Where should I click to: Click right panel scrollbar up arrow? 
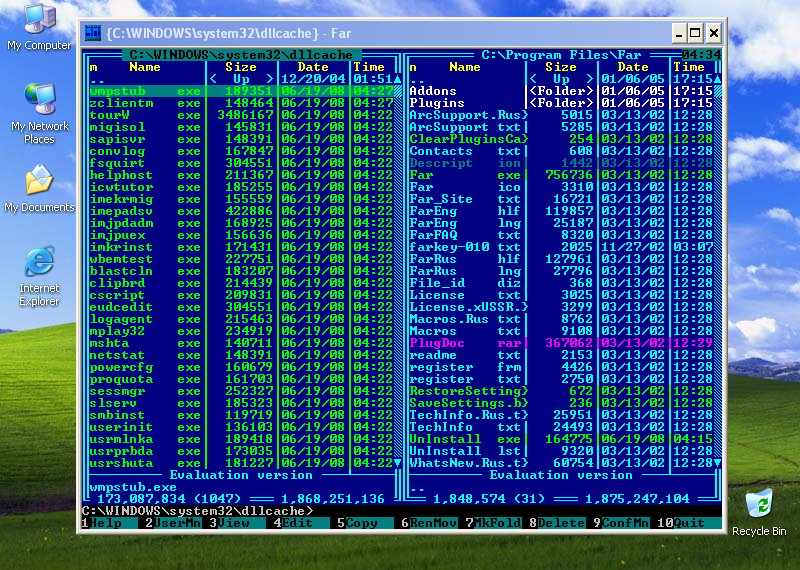click(717, 79)
